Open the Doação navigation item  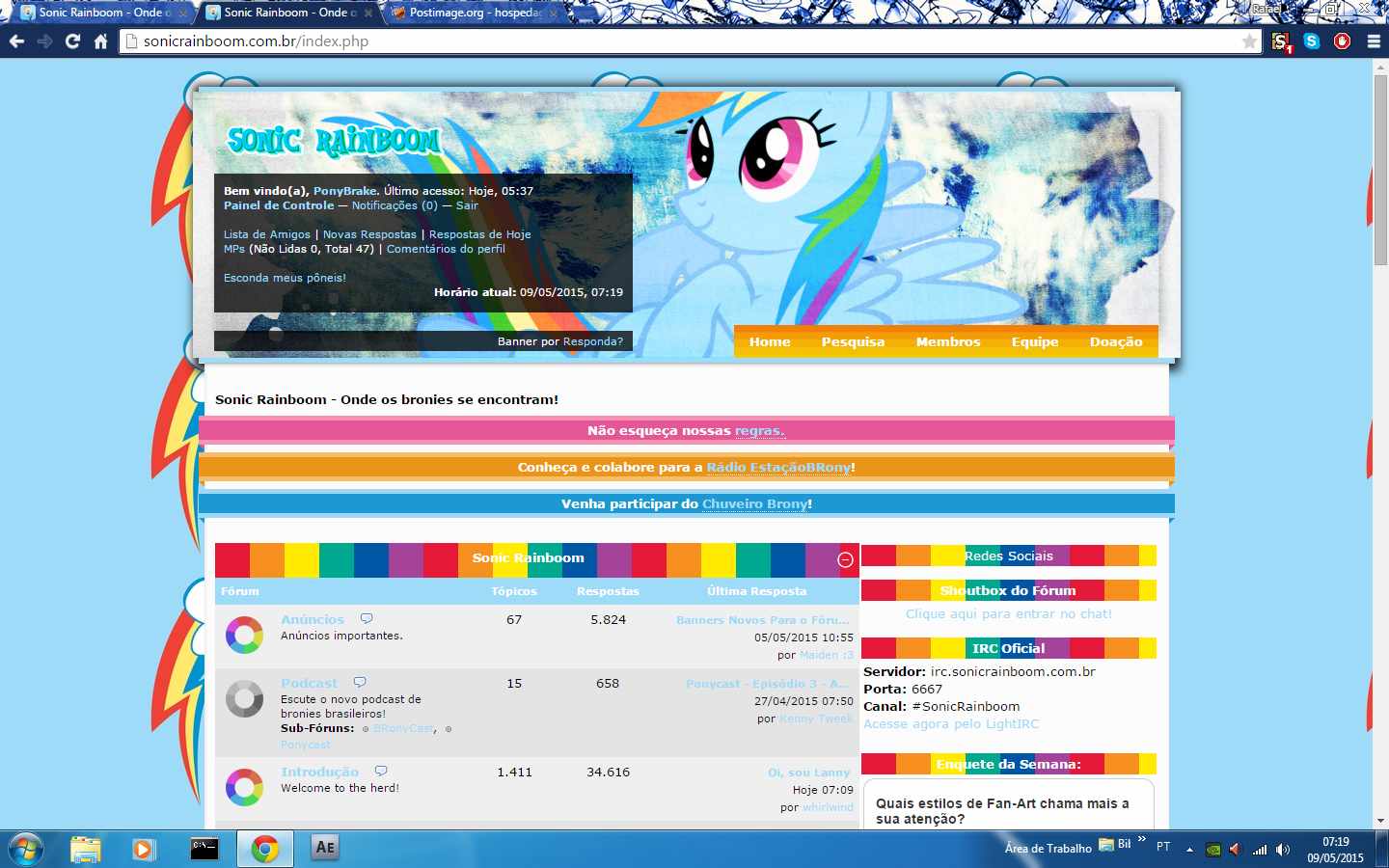[1116, 342]
